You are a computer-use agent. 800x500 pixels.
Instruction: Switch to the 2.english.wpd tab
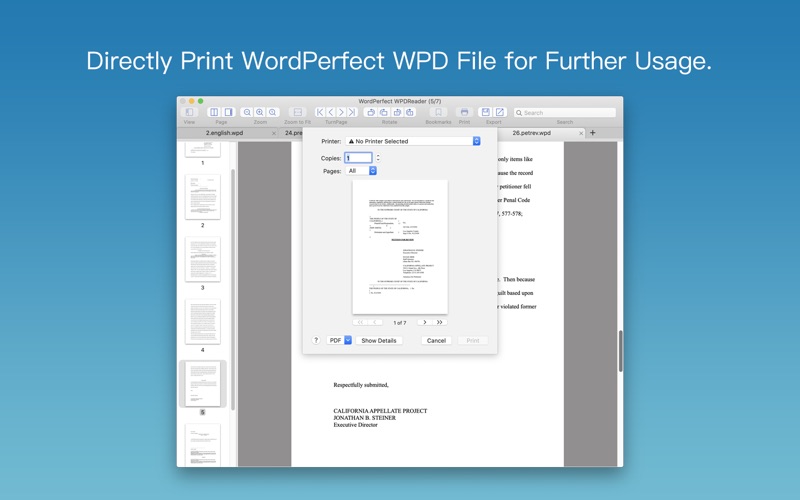224,133
